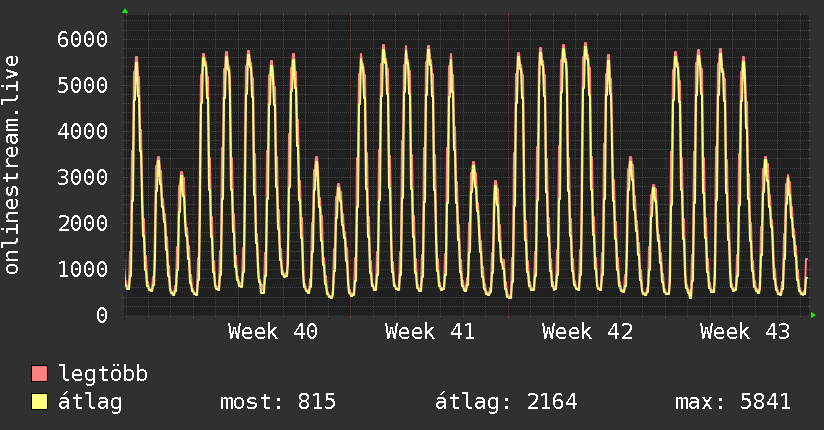The width and height of the screenshot is (824, 430).
Task: Click the yellow átlag legend swatch
Action: point(39,402)
